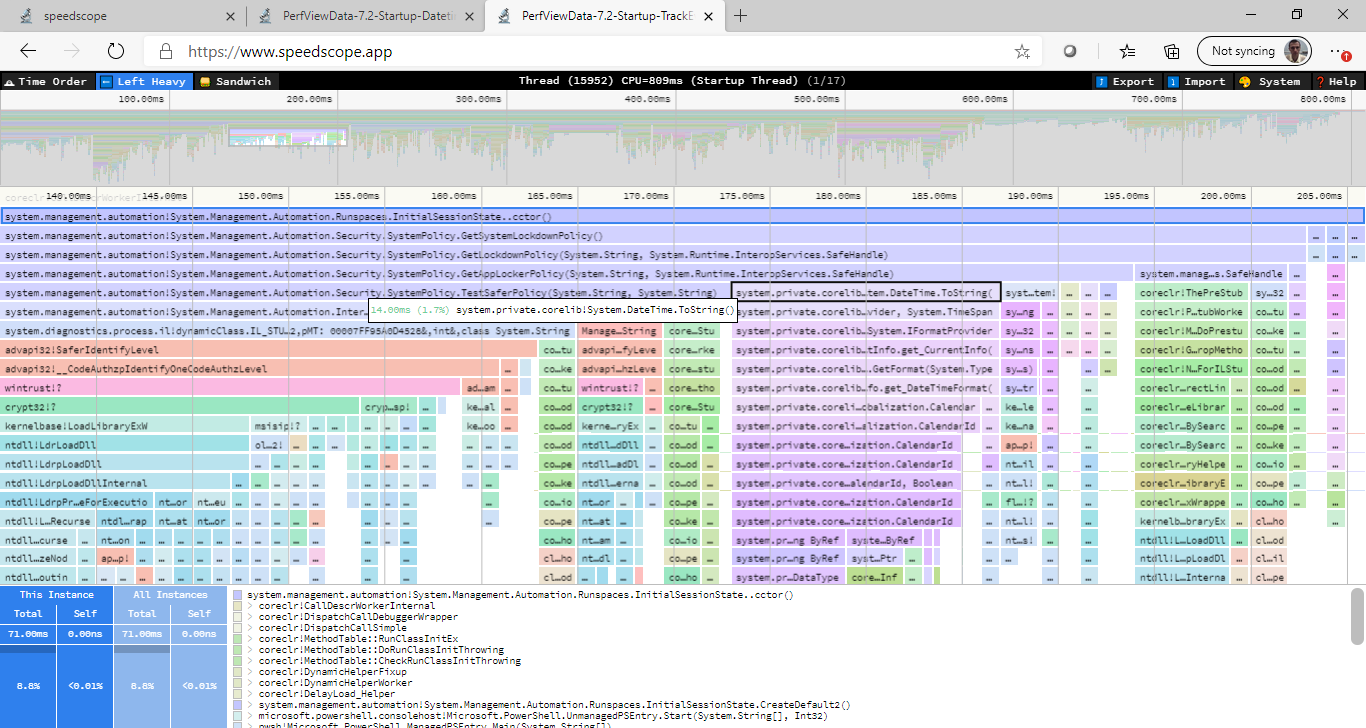This screenshot has height=728, width=1366.
Task: Select the kernelbase!LoadLibraryExW frame
Action: point(125,425)
